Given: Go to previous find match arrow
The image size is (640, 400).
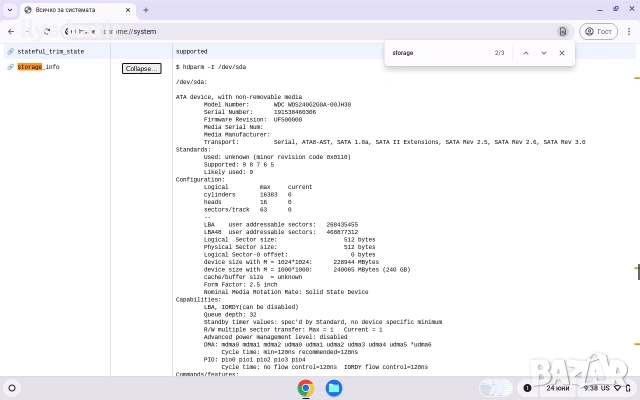Looking at the screenshot, I should (x=526, y=53).
